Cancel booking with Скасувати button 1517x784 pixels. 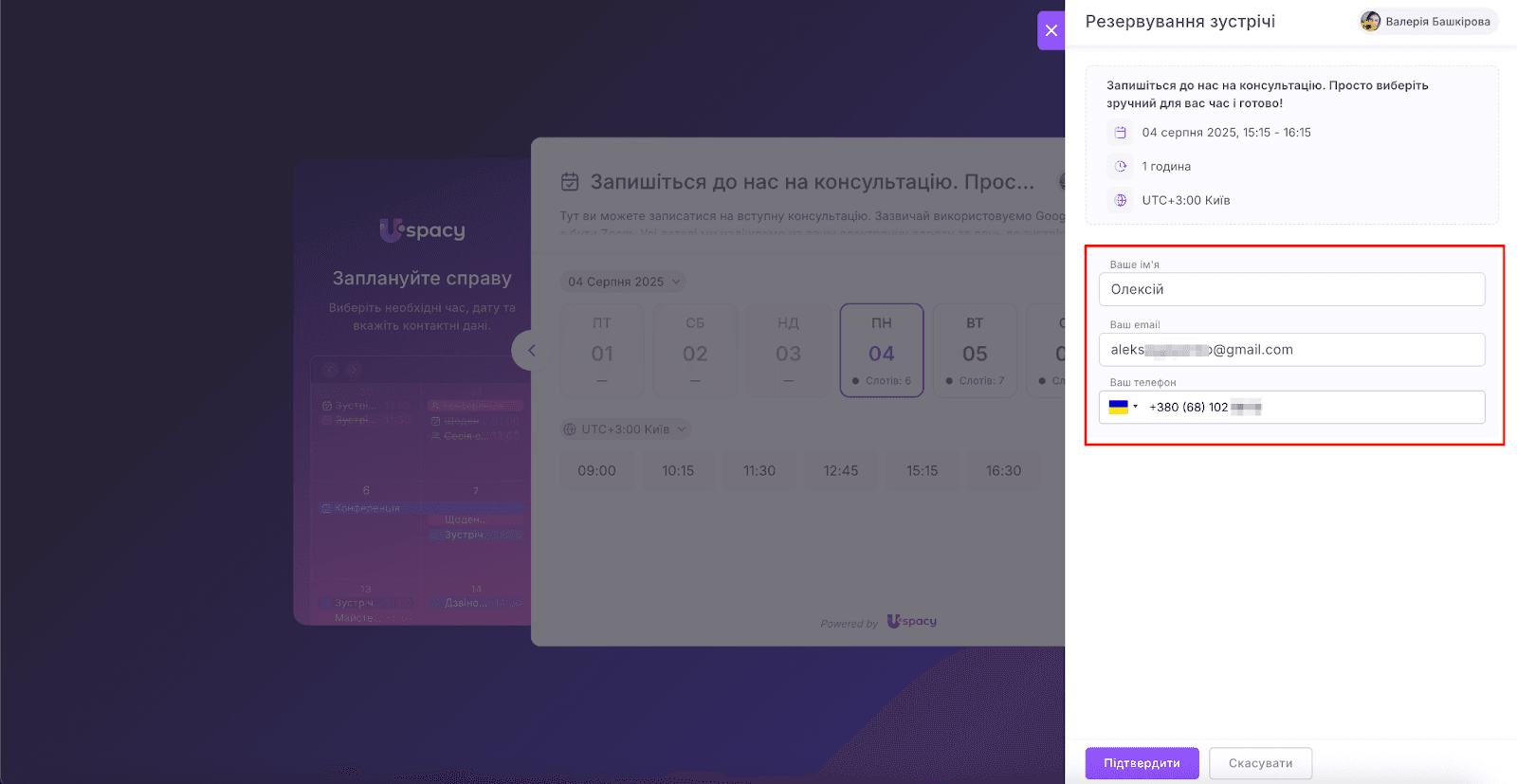pos(1261,763)
